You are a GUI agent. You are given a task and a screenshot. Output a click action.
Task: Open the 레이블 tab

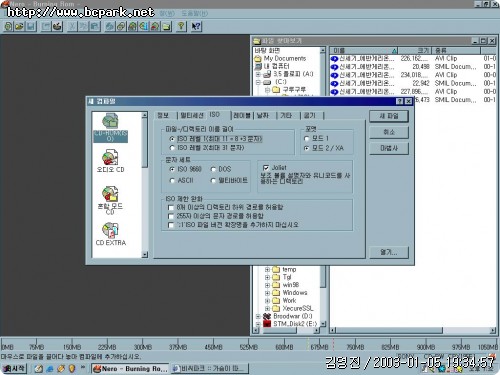242,115
